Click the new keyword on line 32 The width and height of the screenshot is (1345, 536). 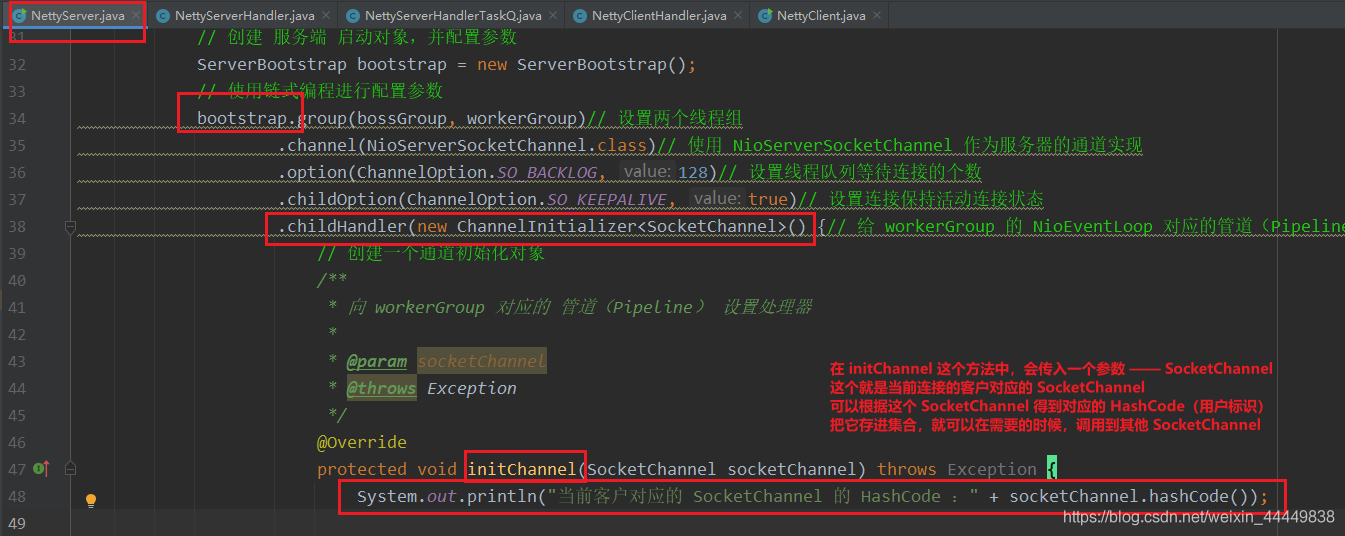(x=492, y=65)
